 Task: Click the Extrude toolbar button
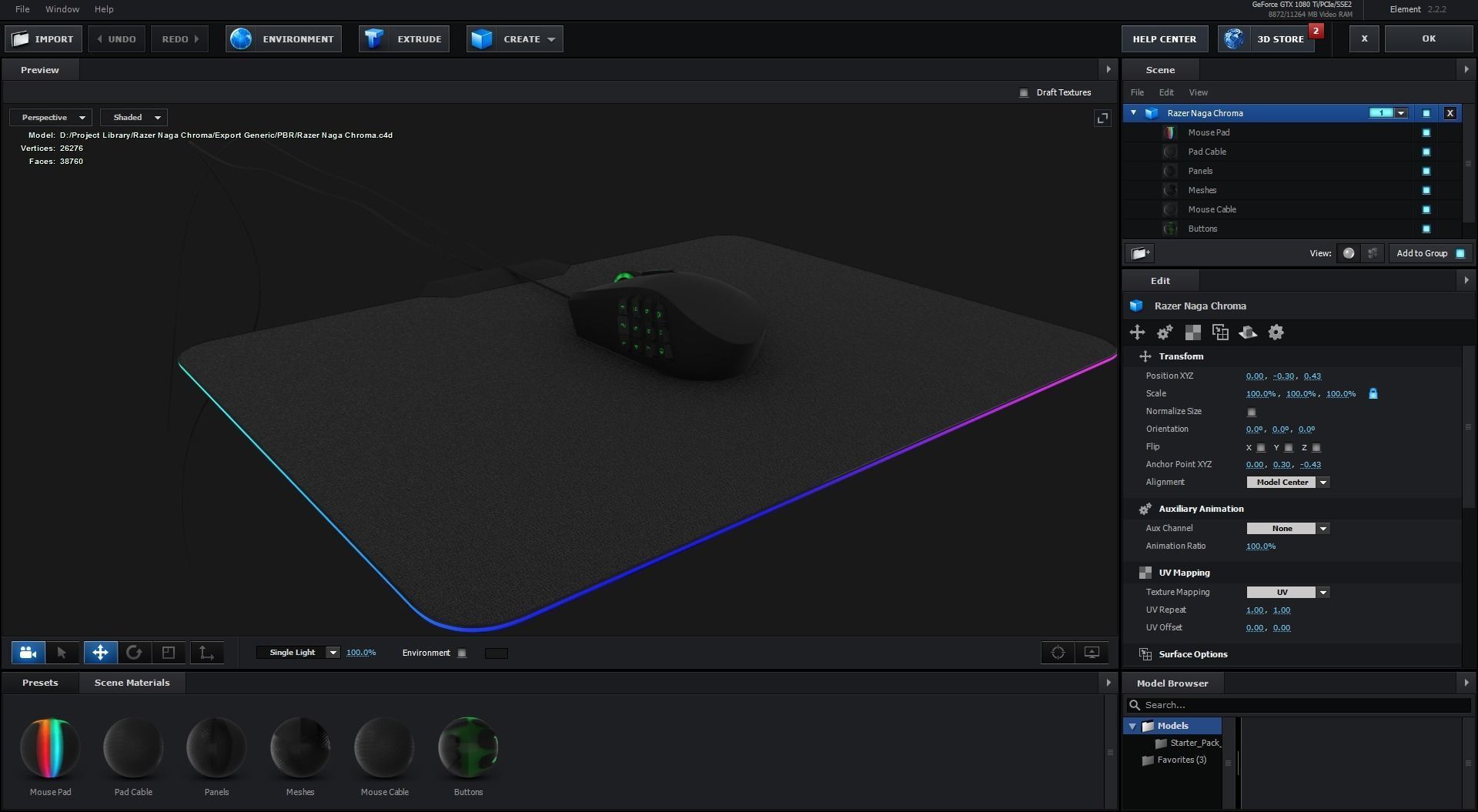[x=404, y=39]
